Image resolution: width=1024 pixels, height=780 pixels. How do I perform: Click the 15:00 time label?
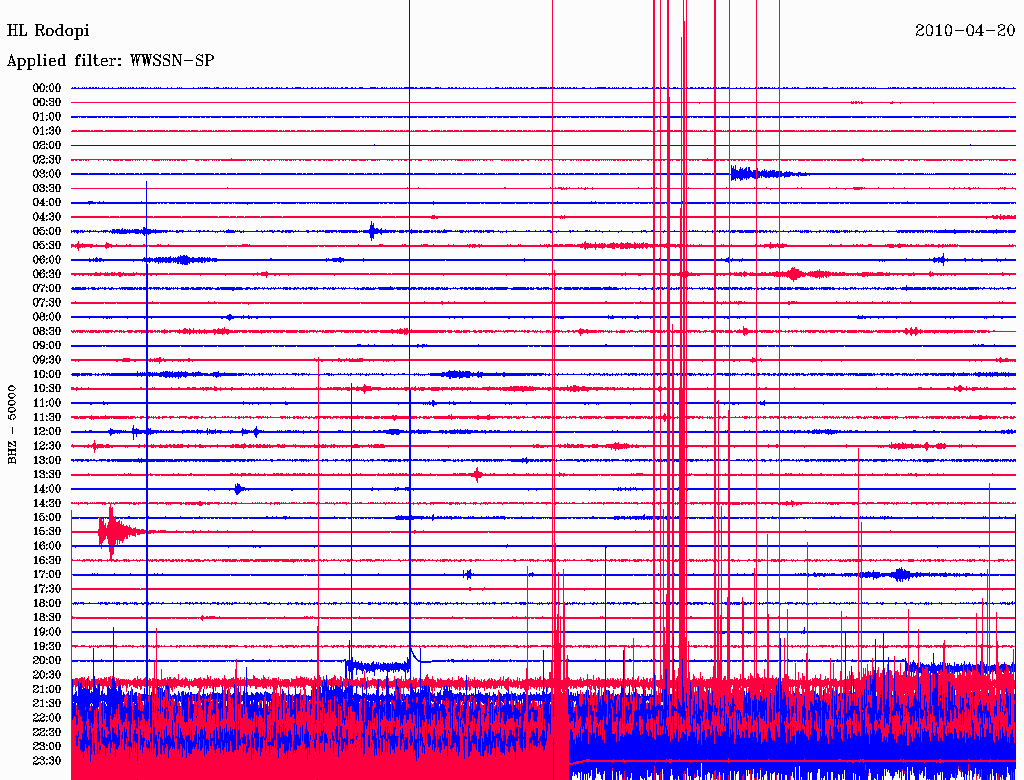tap(47, 517)
